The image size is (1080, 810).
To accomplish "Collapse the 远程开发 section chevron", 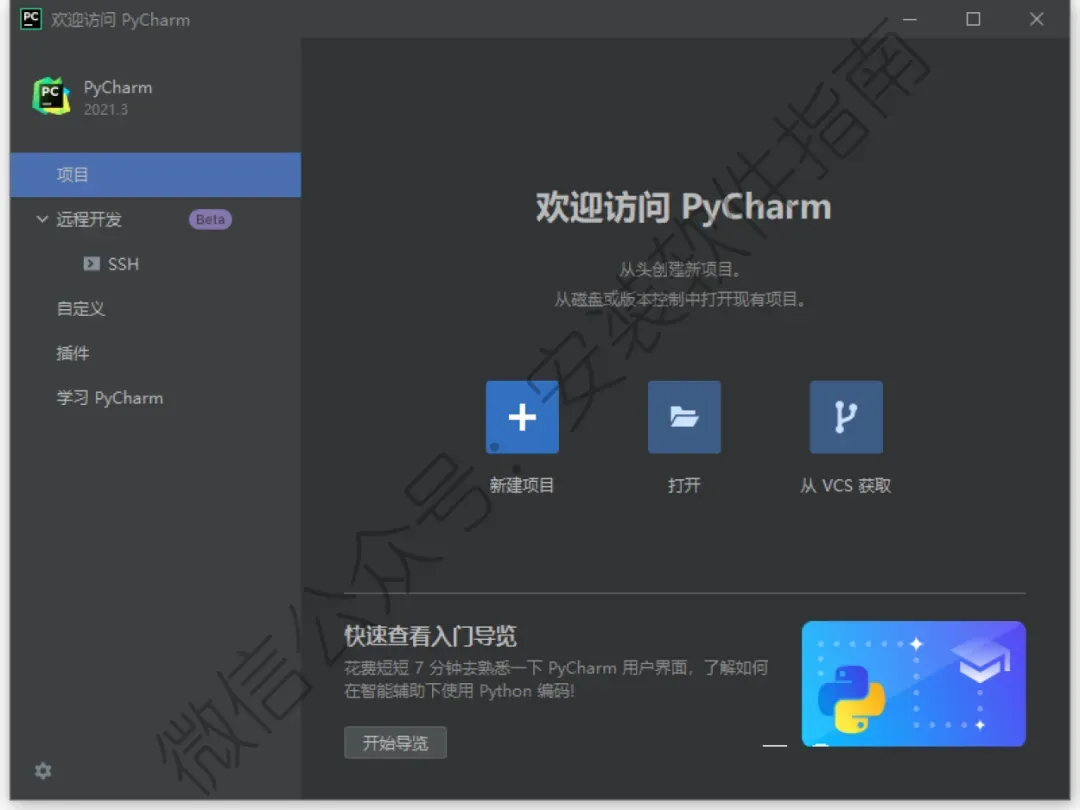I will (x=42, y=219).
